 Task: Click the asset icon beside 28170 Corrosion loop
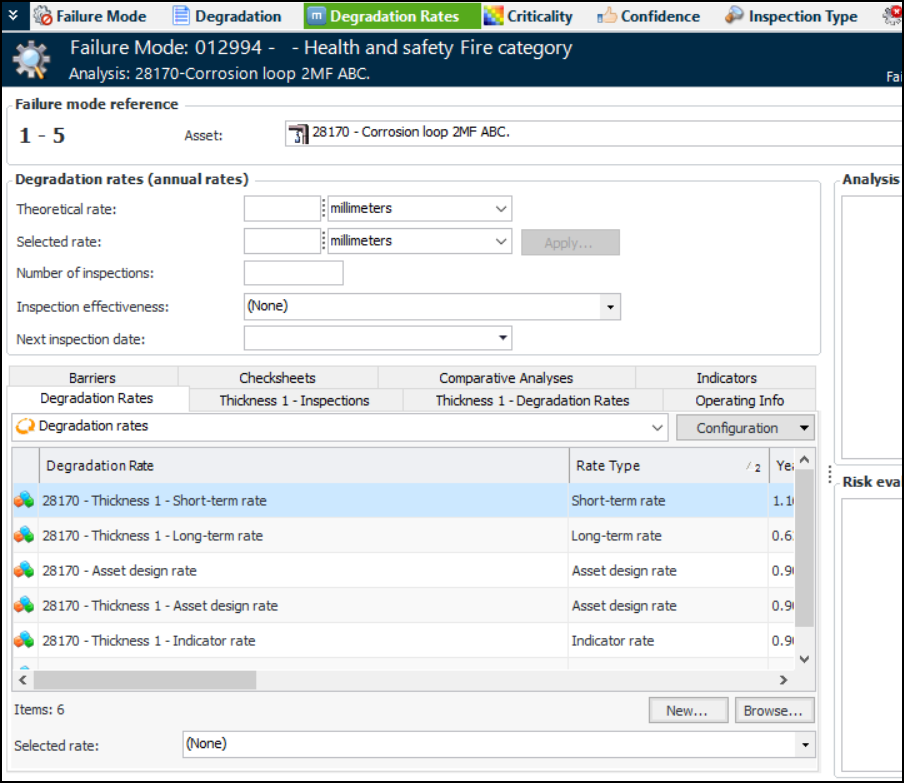(x=298, y=135)
